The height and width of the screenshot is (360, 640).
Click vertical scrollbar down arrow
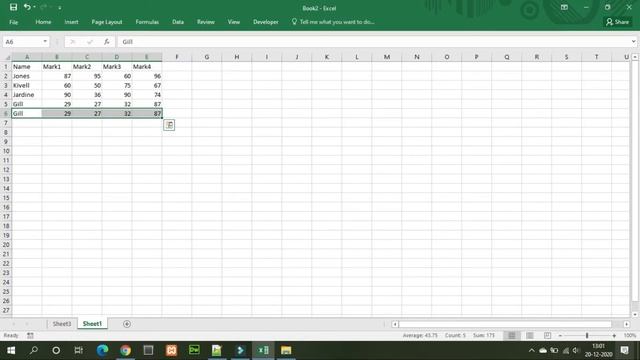point(635,314)
